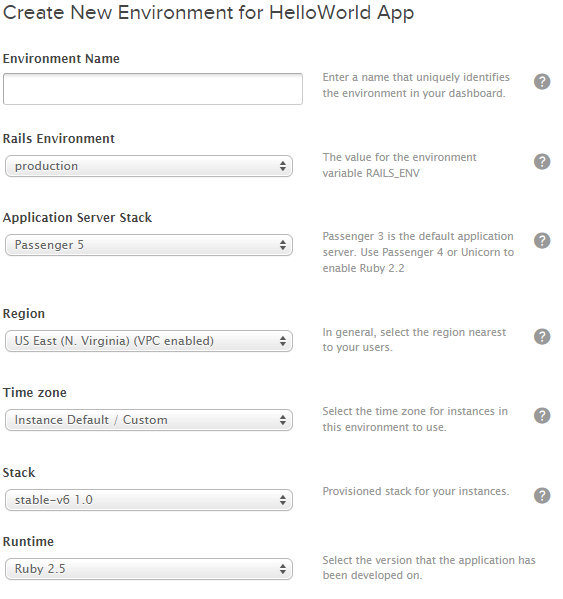Click the Runtime field label
The image size is (563, 599).
[28, 541]
